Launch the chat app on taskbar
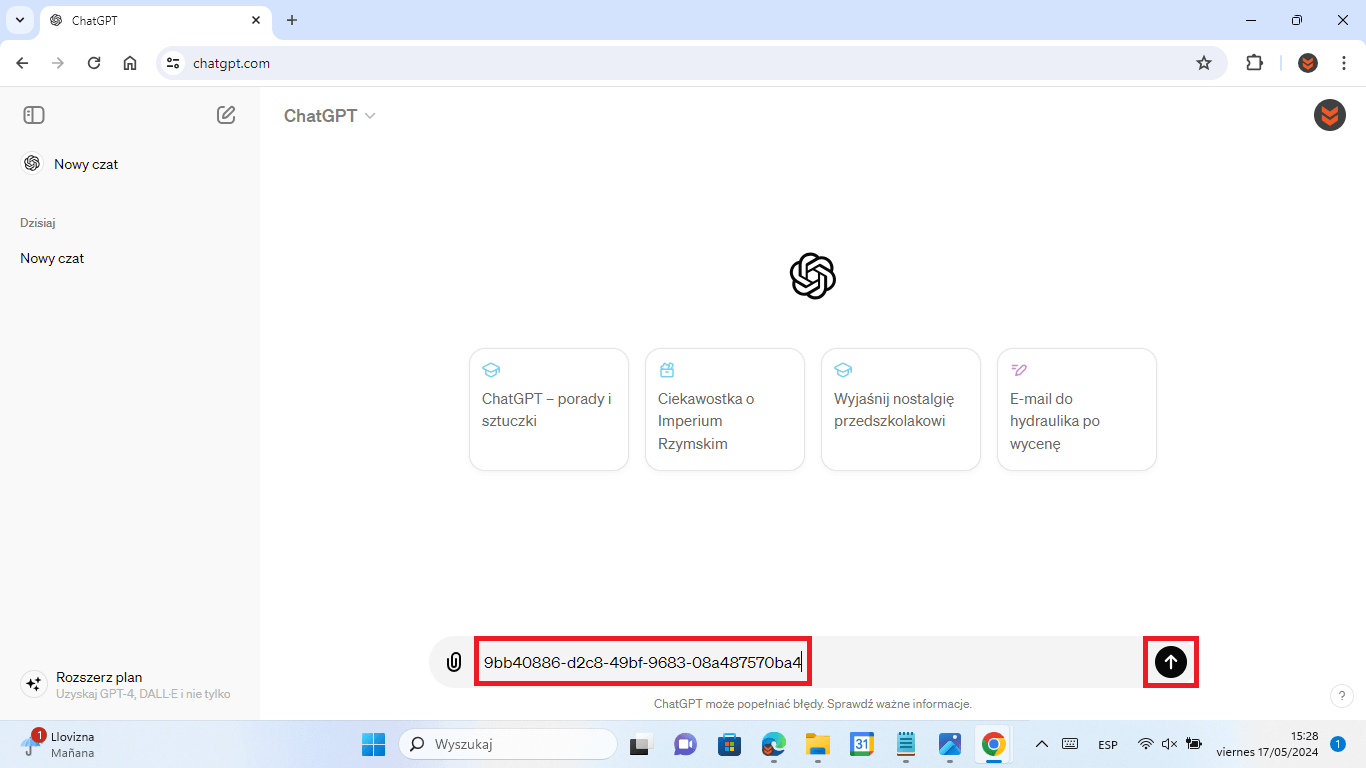The image size is (1366, 768). [685, 744]
